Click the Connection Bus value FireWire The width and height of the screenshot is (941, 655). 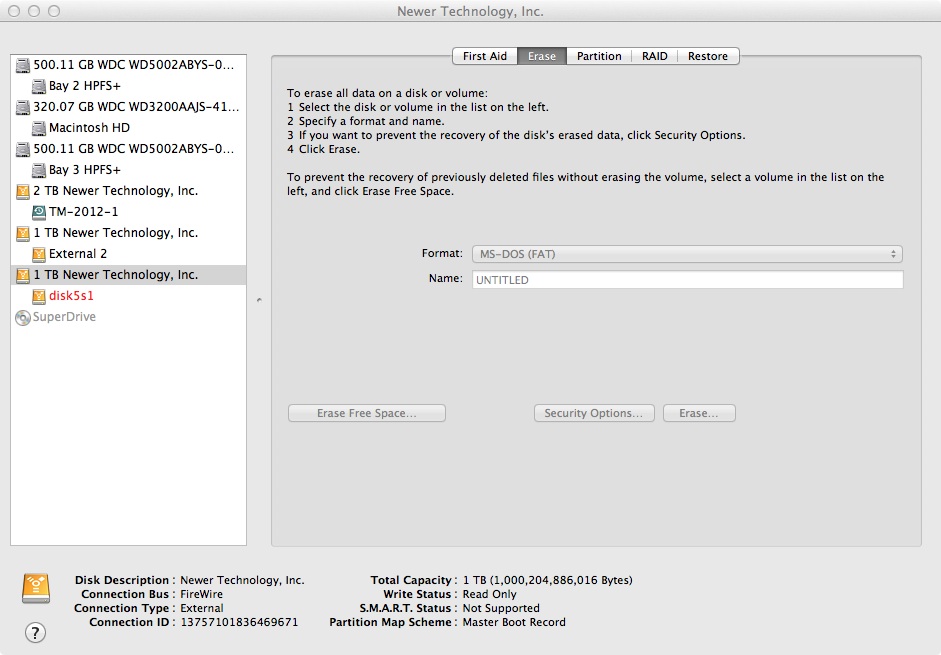click(201, 594)
